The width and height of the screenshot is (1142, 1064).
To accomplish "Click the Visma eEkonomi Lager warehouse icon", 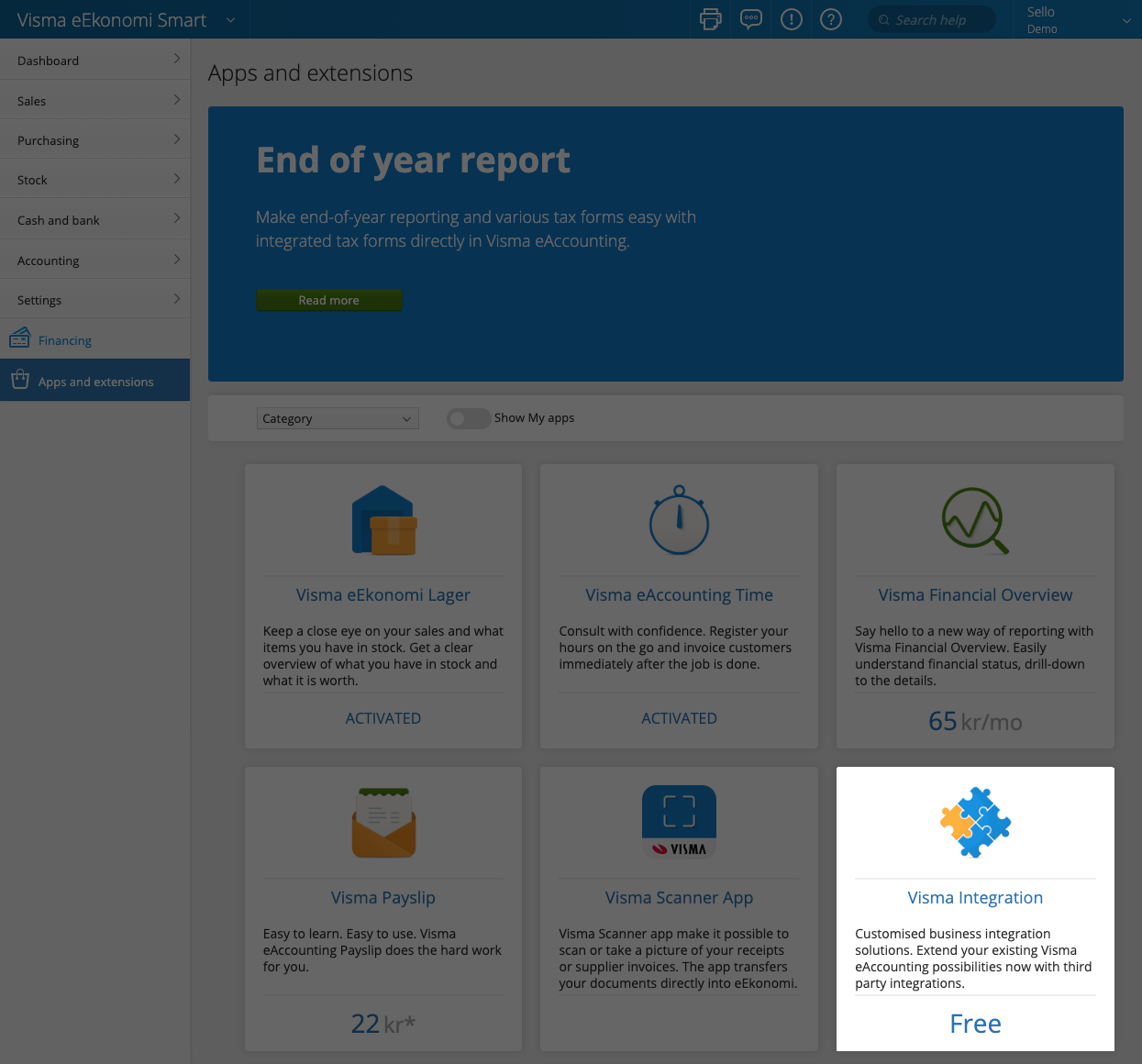I will pyautogui.click(x=383, y=521).
